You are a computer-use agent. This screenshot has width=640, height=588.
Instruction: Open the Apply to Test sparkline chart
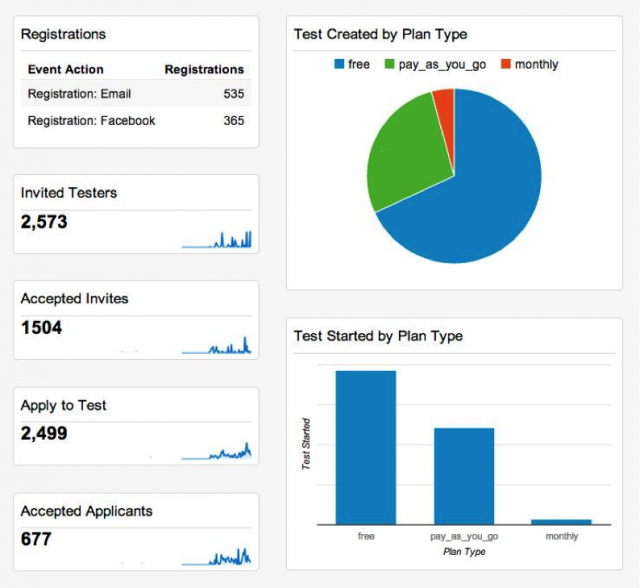point(217,451)
